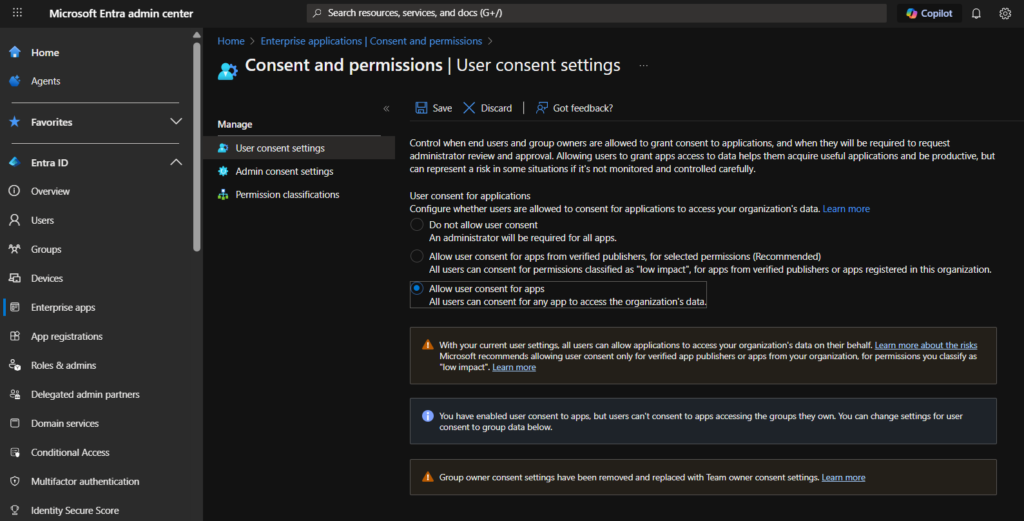
Task: Click the orange warning icon in risk banner
Action: pos(428,345)
